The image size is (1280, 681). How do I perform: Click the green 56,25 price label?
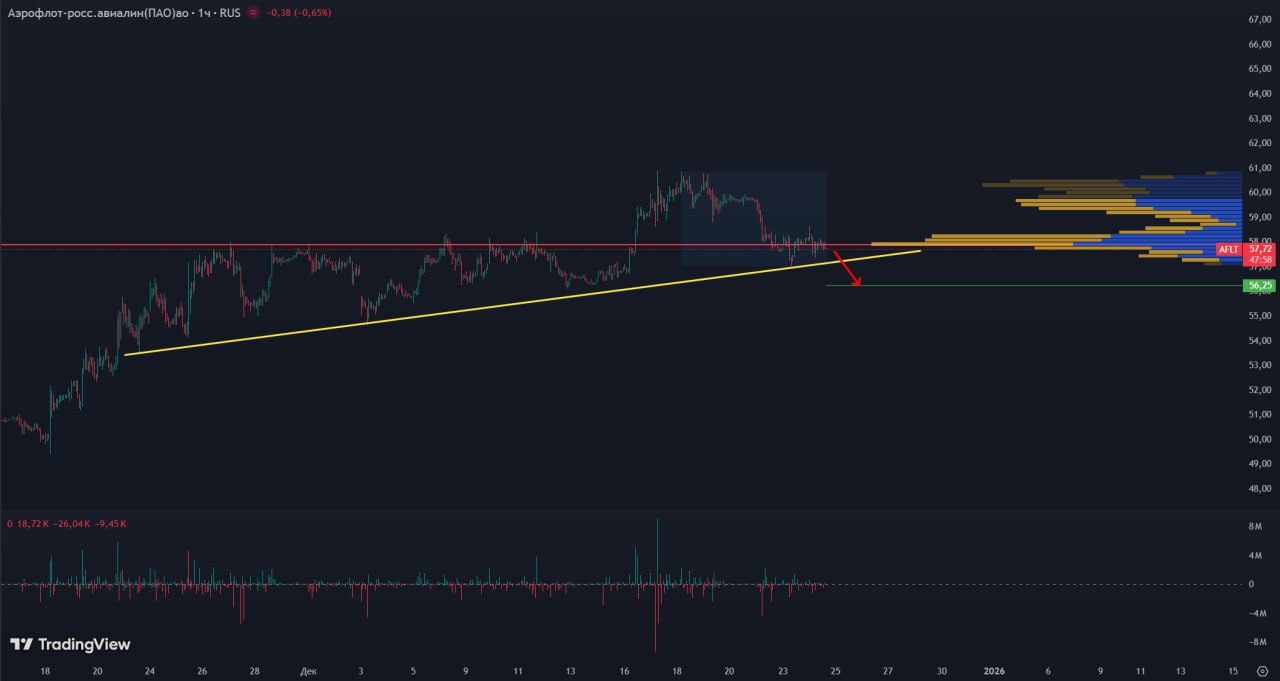point(1259,286)
